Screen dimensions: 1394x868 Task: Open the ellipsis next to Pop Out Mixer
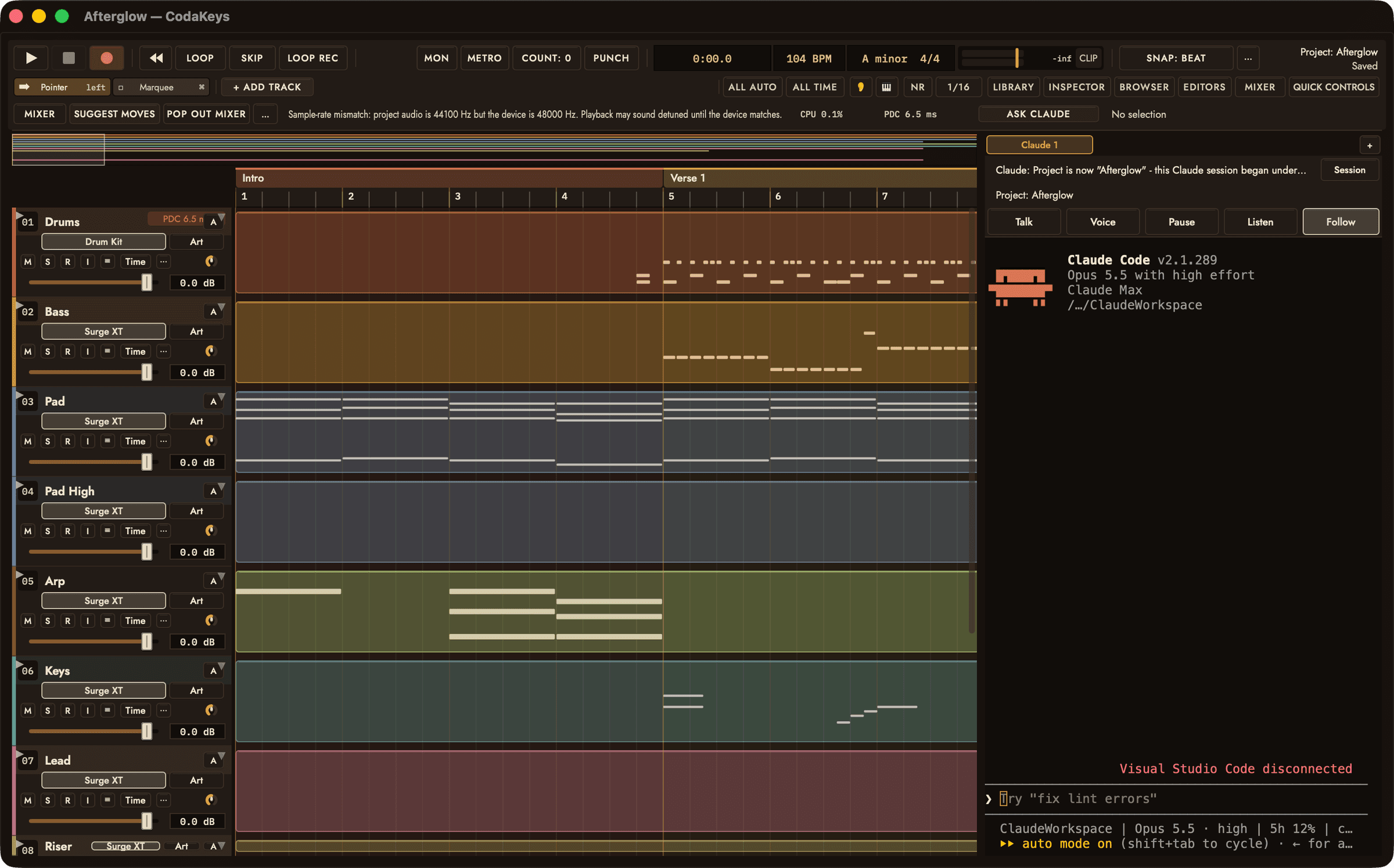[x=265, y=114]
